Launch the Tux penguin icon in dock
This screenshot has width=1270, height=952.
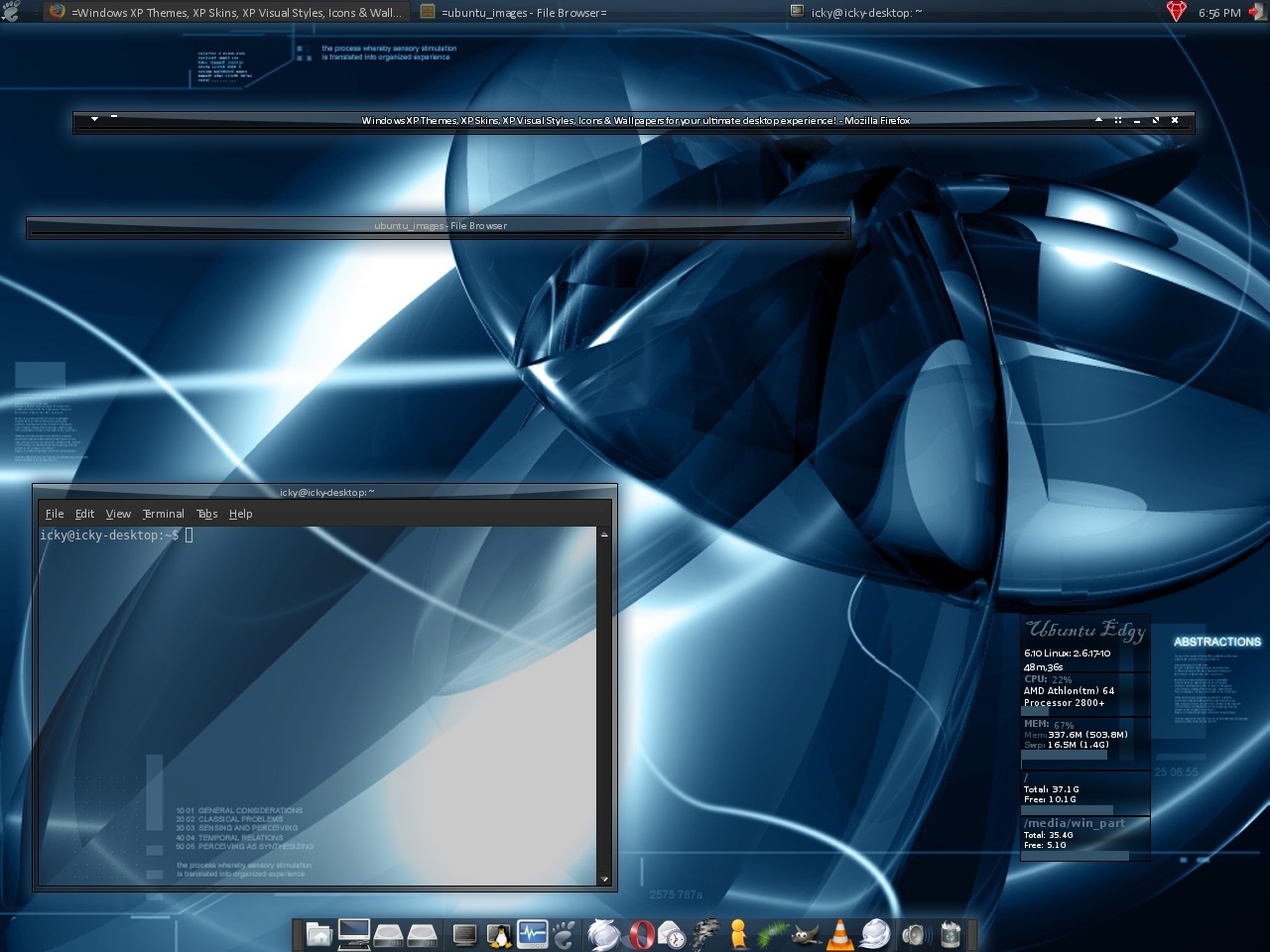[498, 934]
